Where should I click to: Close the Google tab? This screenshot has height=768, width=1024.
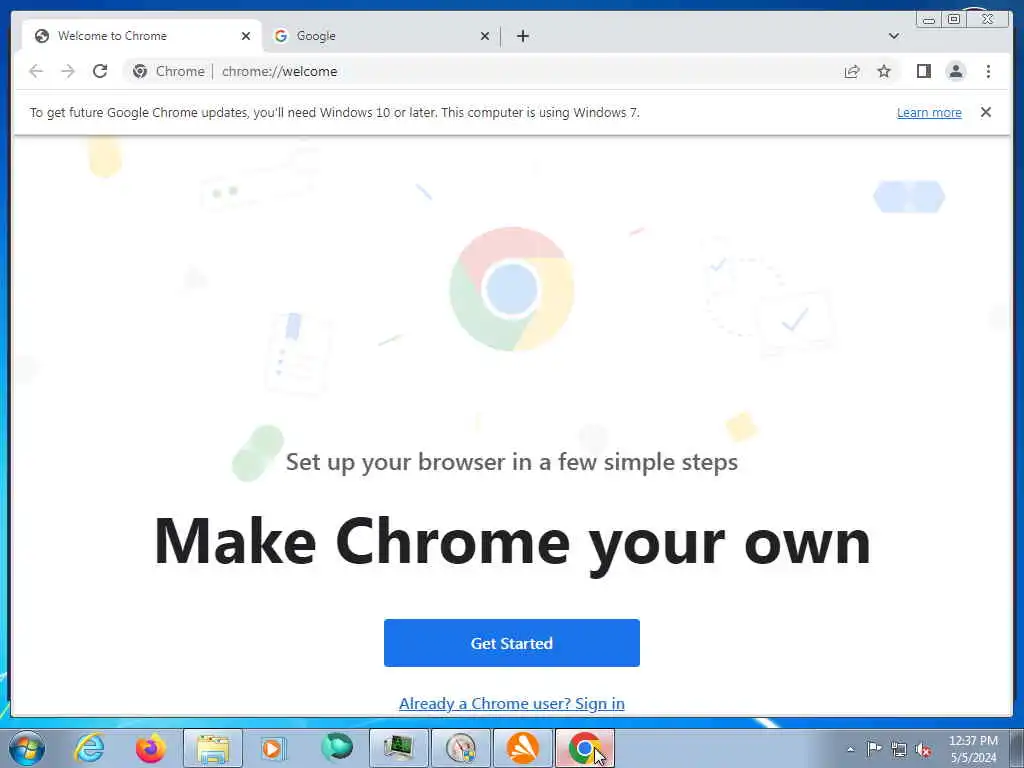[x=485, y=36]
